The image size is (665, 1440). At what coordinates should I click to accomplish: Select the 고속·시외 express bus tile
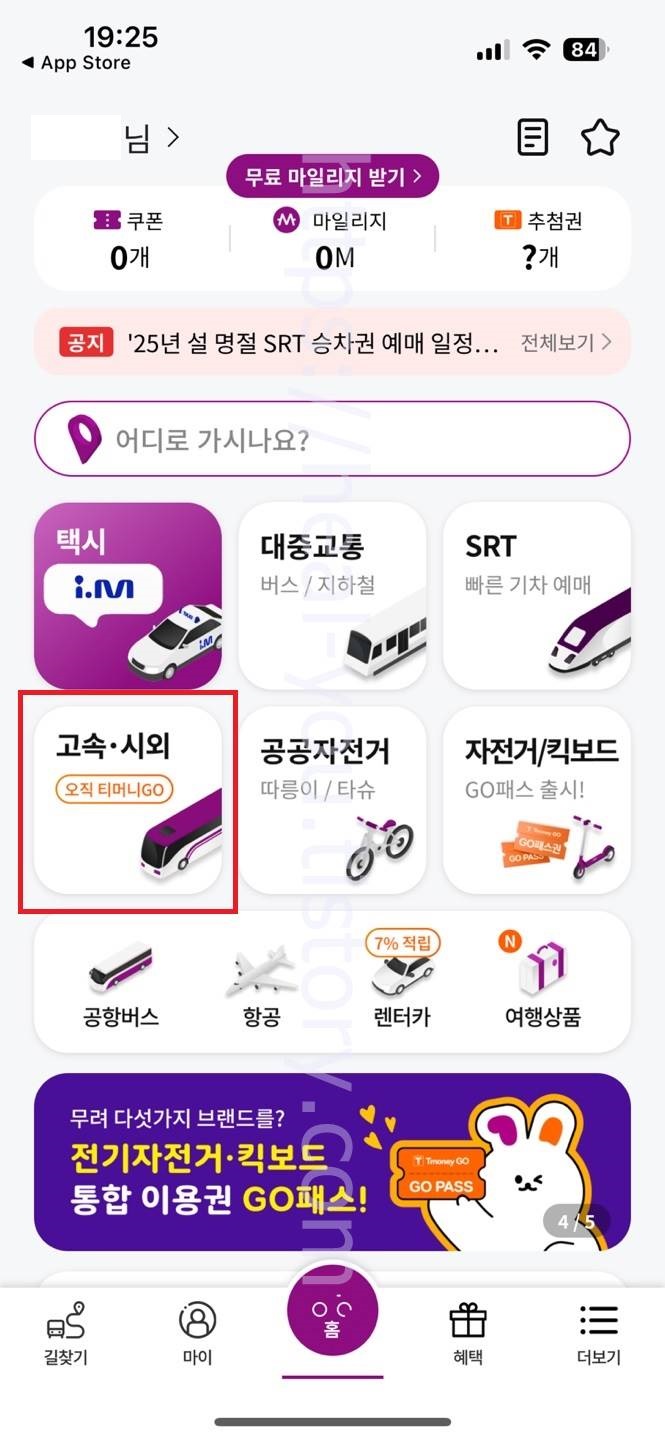pyautogui.click(x=128, y=800)
